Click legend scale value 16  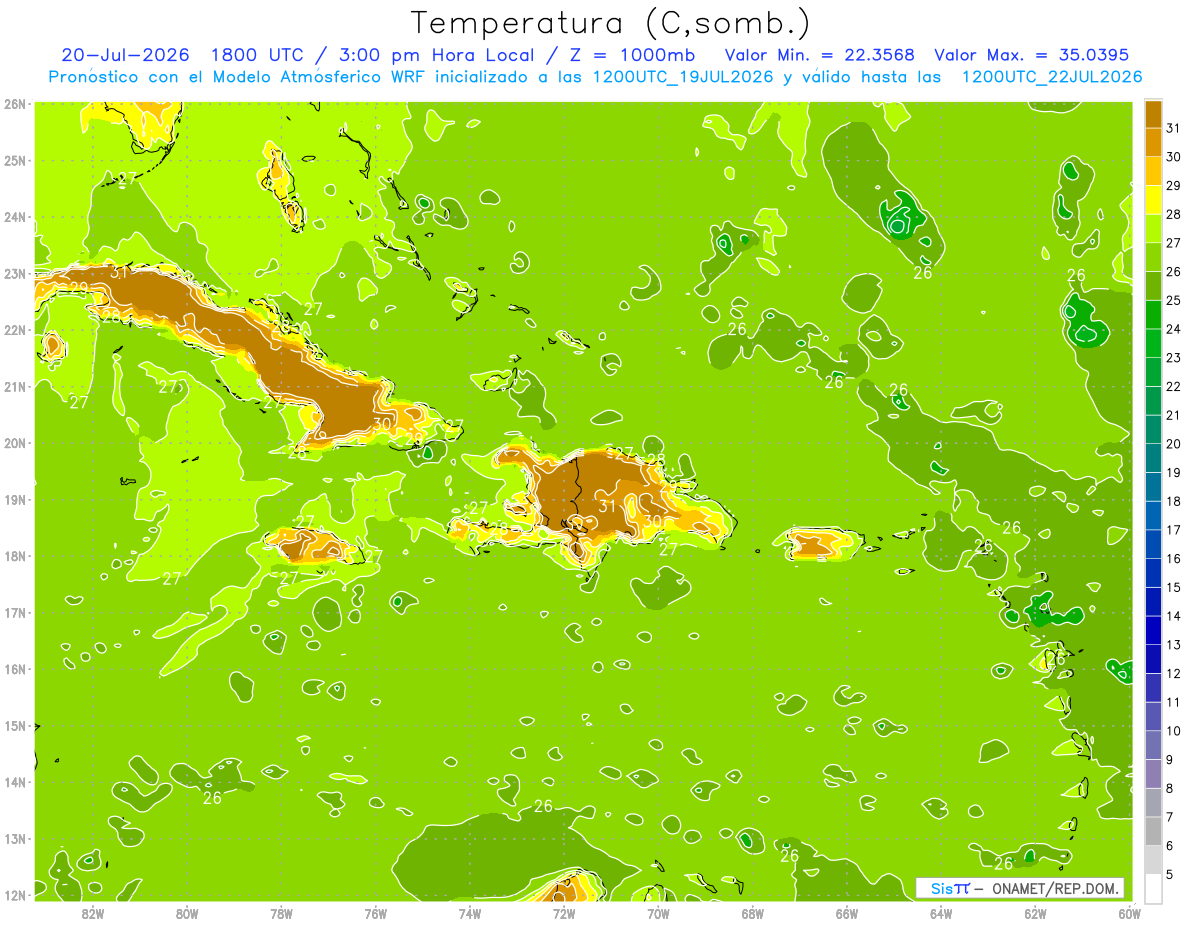[1173, 558]
